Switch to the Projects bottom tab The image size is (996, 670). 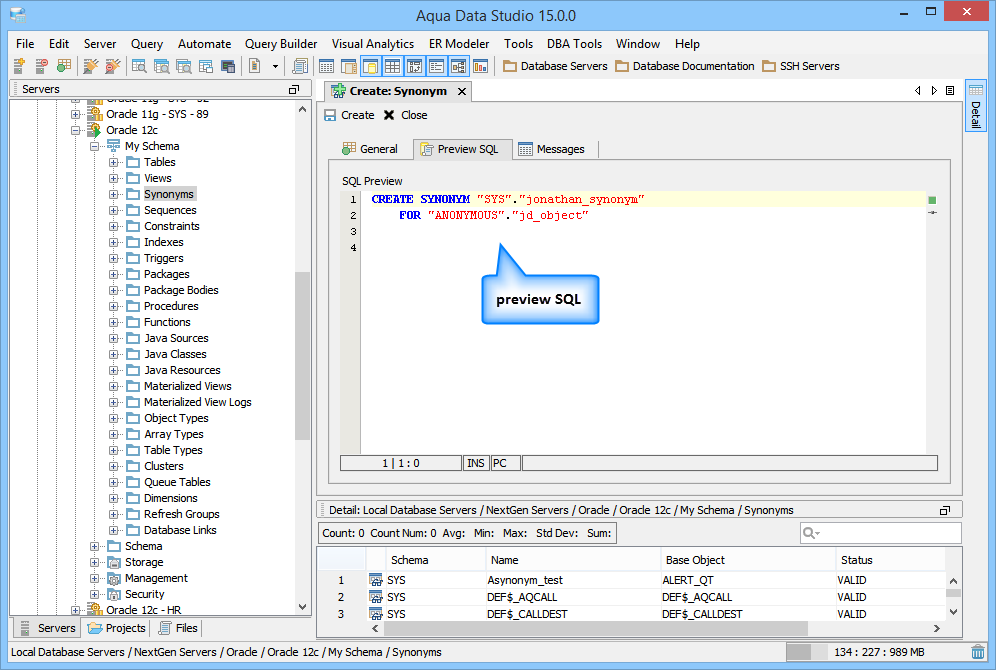pyautogui.click(x=117, y=628)
